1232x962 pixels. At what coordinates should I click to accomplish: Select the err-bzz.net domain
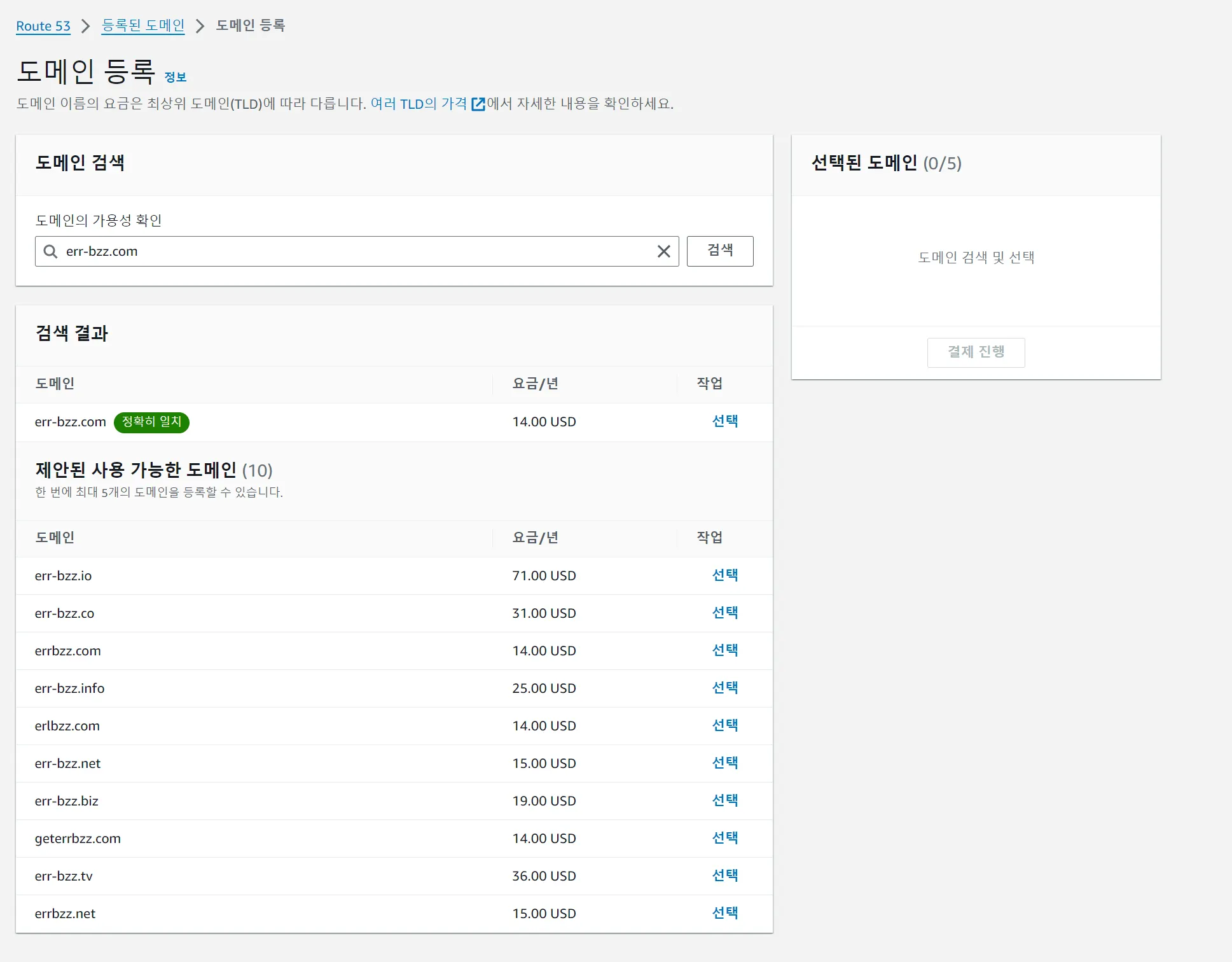(x=724, y=763)
